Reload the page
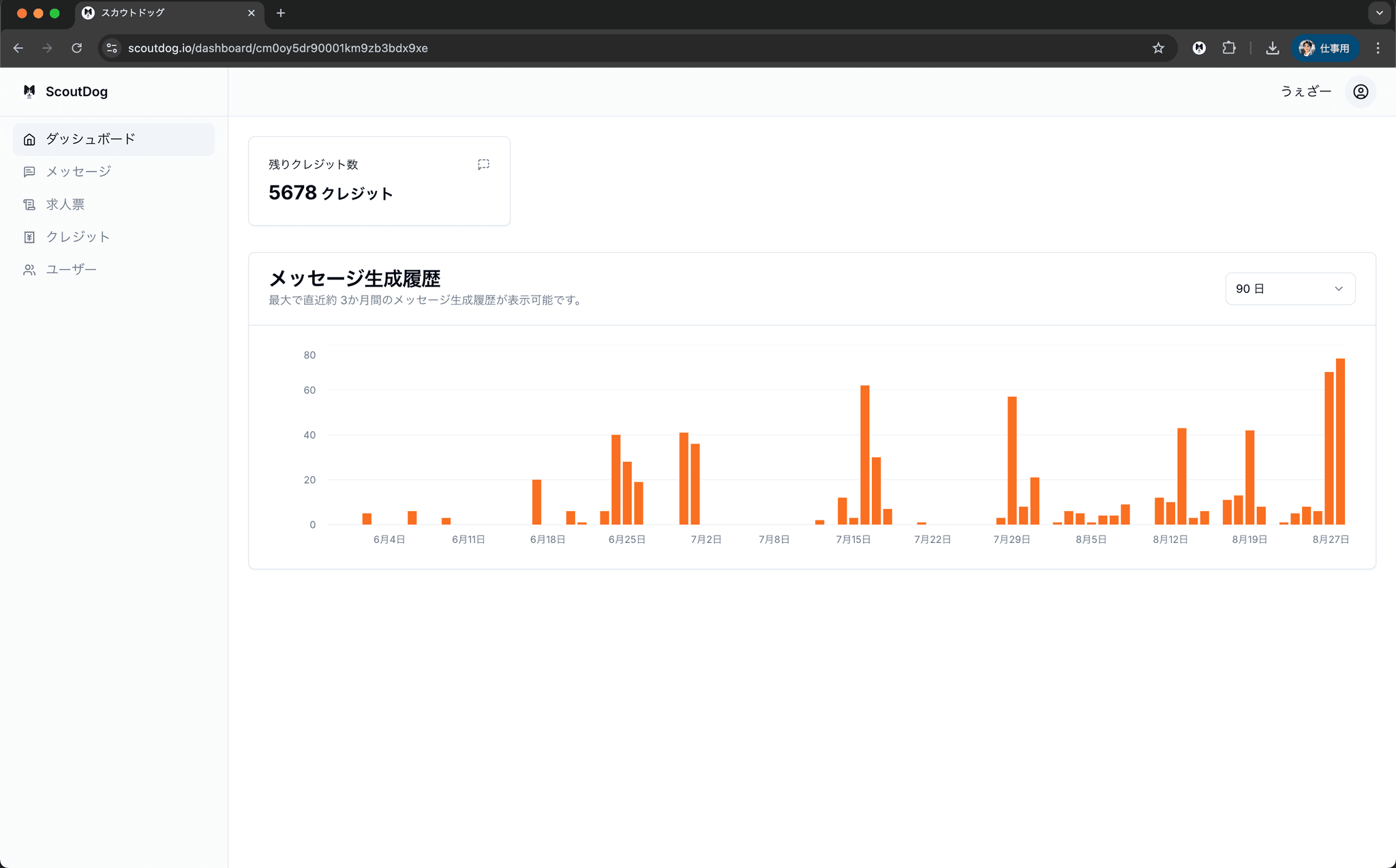1396x868 pixels. point(77,48)
